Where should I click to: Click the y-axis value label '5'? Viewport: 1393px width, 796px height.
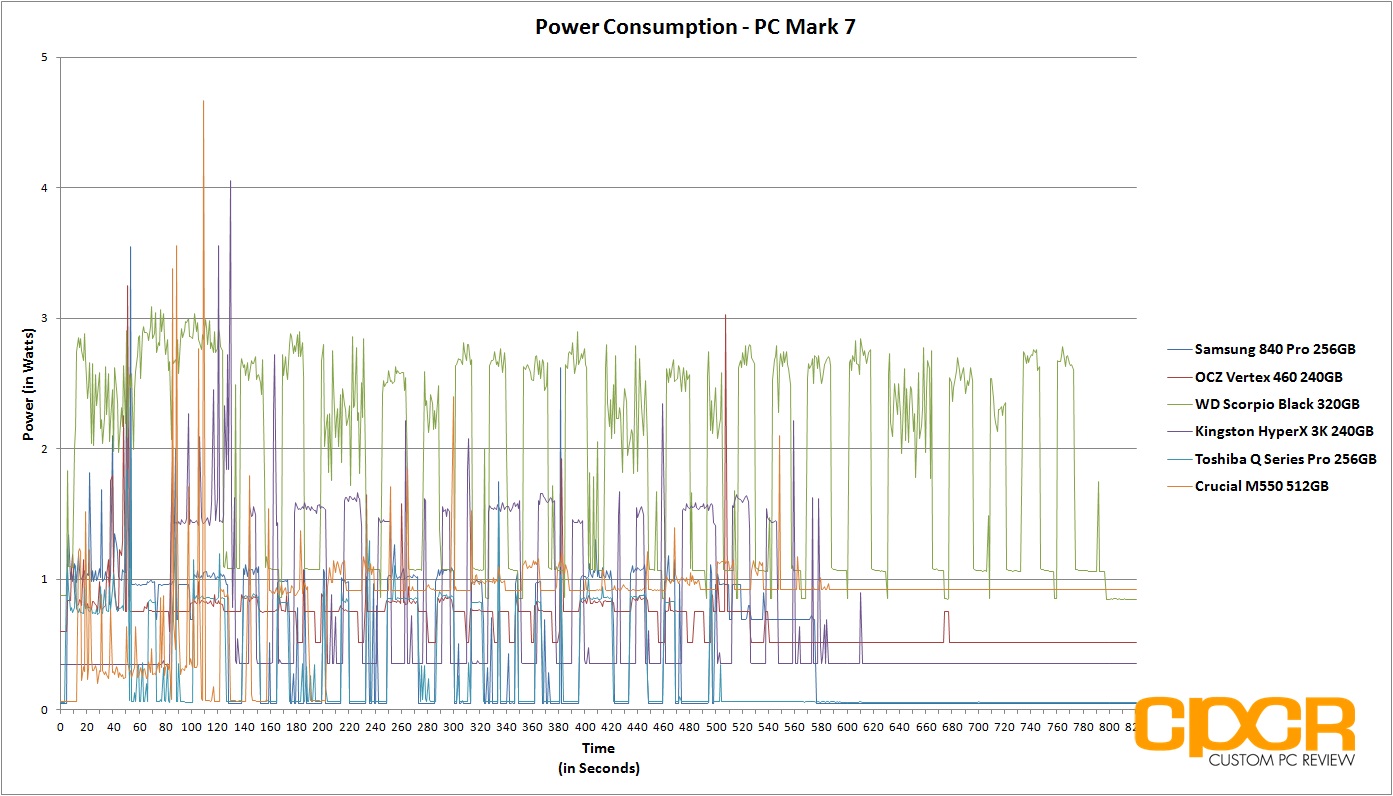45,57
